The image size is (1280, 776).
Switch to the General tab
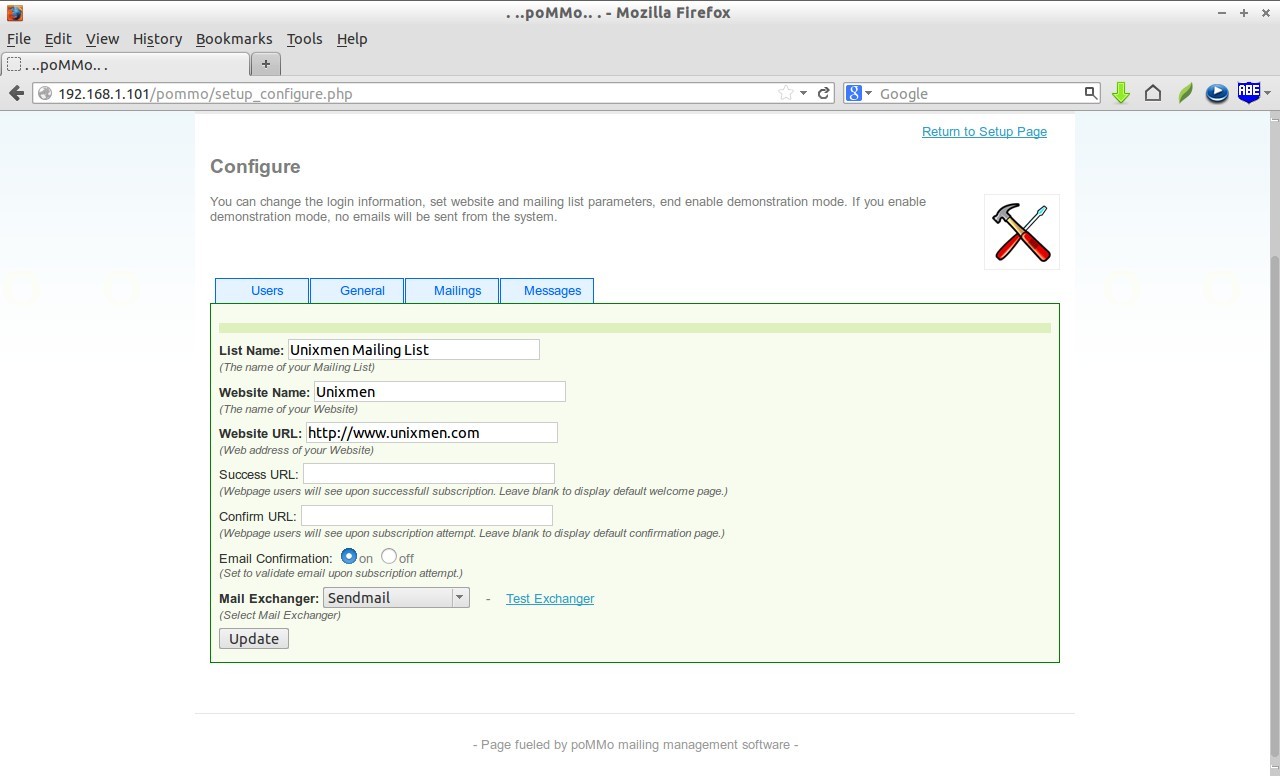coord(357,290)
